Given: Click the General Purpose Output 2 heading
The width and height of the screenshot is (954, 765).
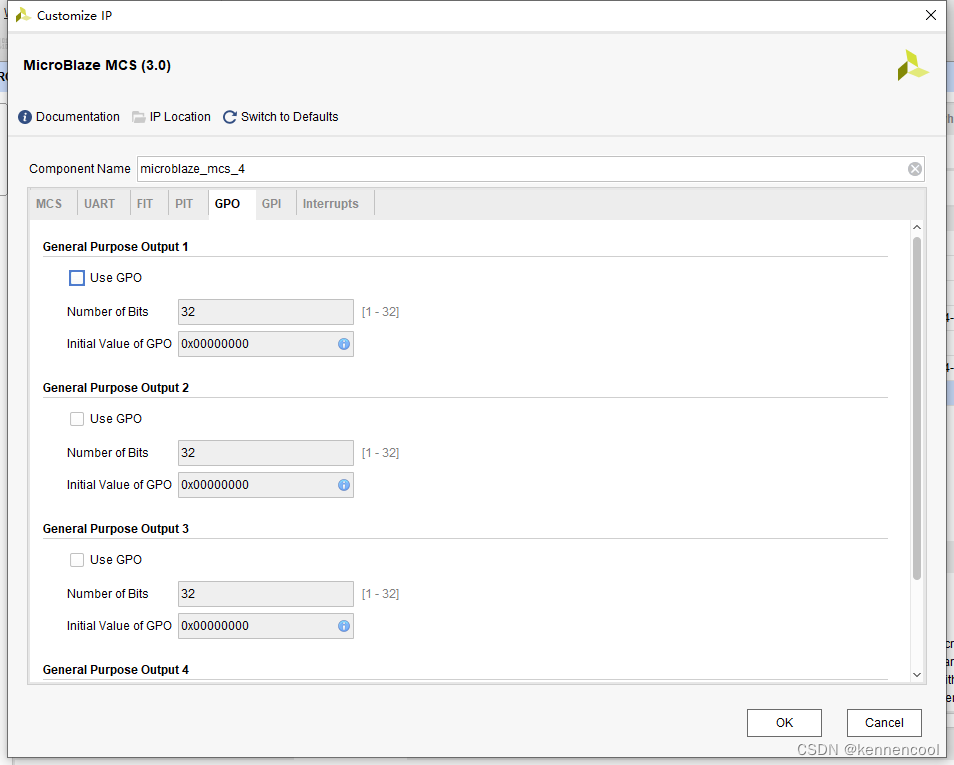Looking at the screenshot, I should tap(116, 388).
